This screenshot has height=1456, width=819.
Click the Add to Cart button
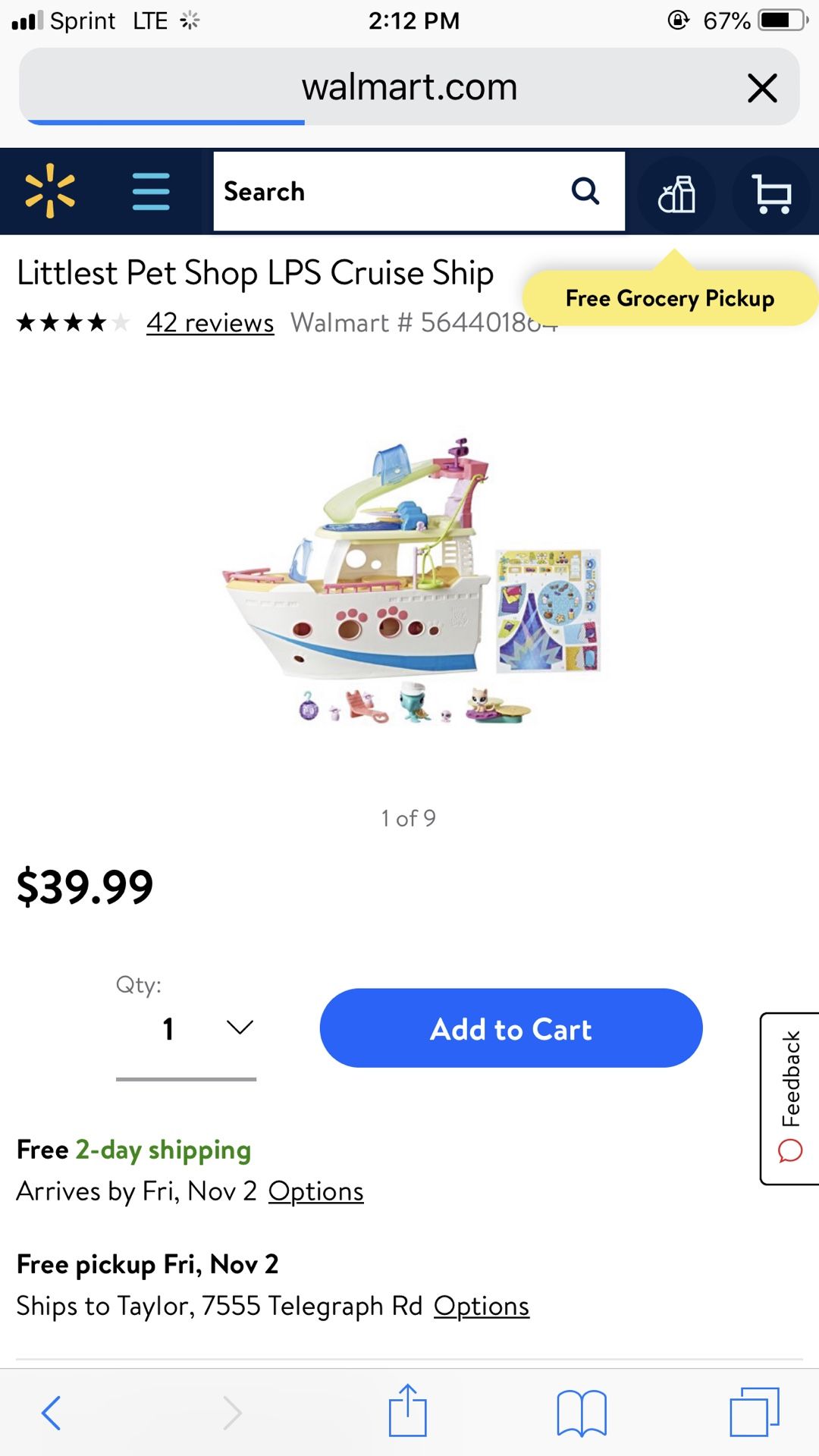(x=511, y=1028)
